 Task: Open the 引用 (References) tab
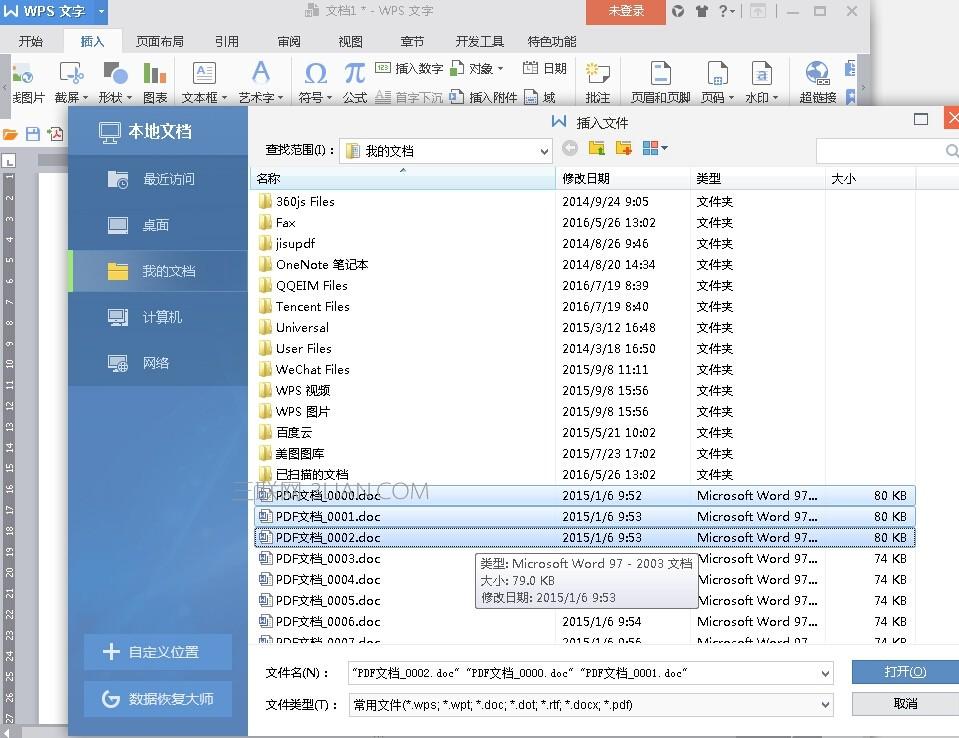coord(227,41)
